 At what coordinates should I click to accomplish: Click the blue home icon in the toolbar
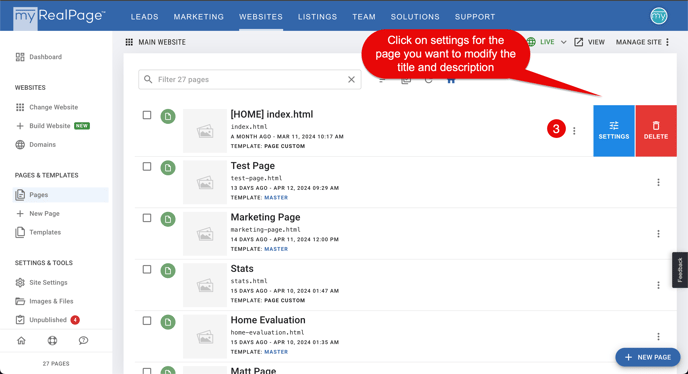click(x=451, y=80)
